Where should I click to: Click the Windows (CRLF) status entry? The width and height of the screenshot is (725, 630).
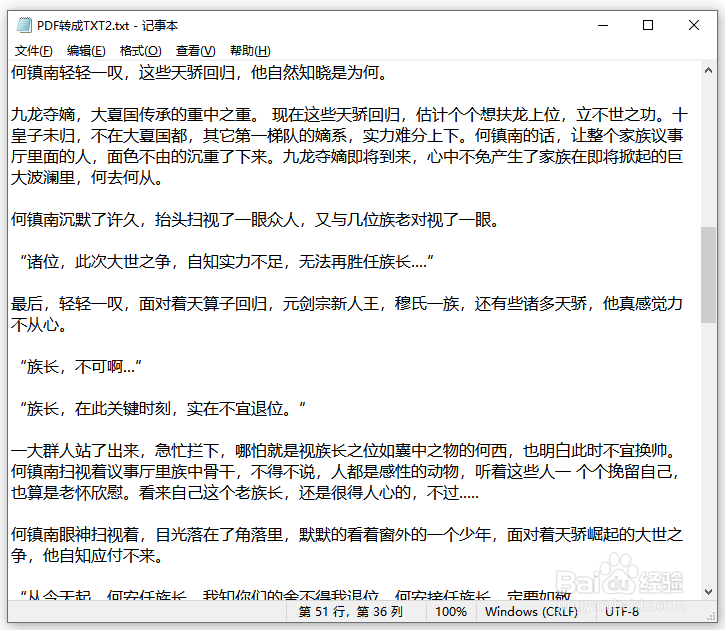[x=531, y=612]
